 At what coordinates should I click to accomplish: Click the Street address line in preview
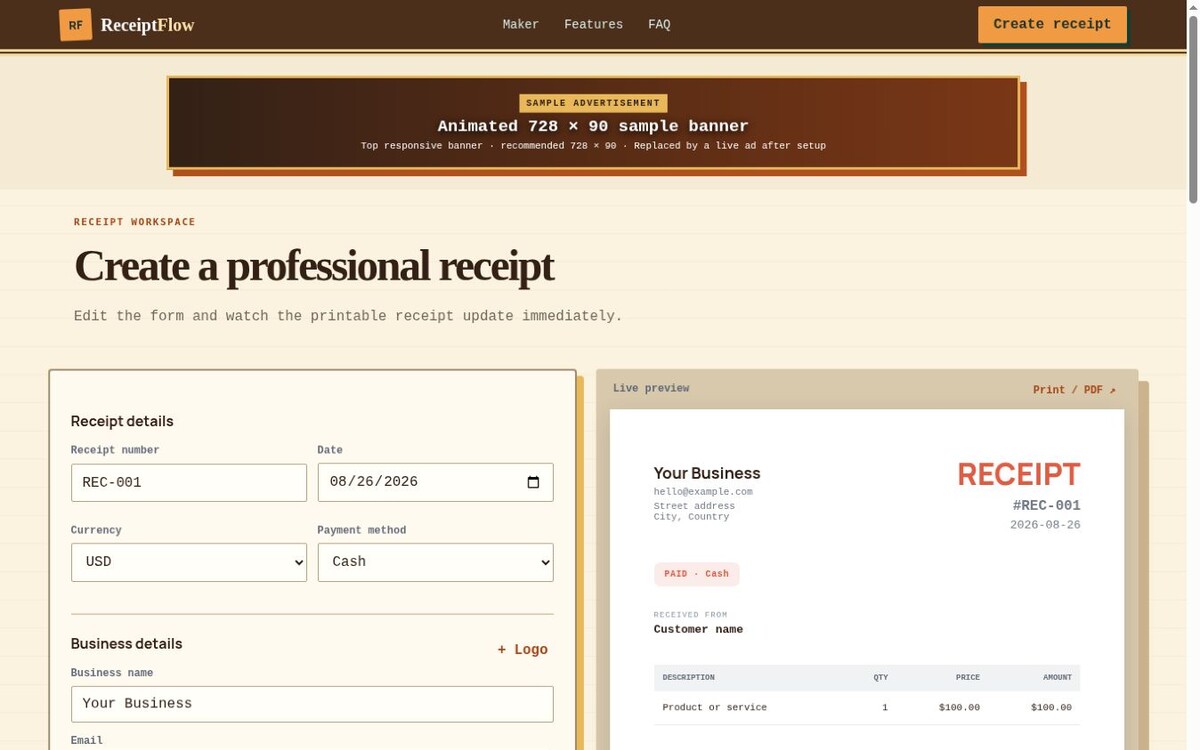coord(694,506)
